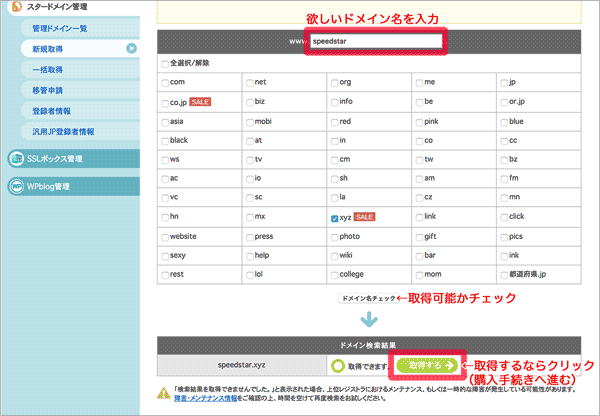Check the jp domain checkbox
The height and width of the screenshot is (416, 600).
coord(504,83)
